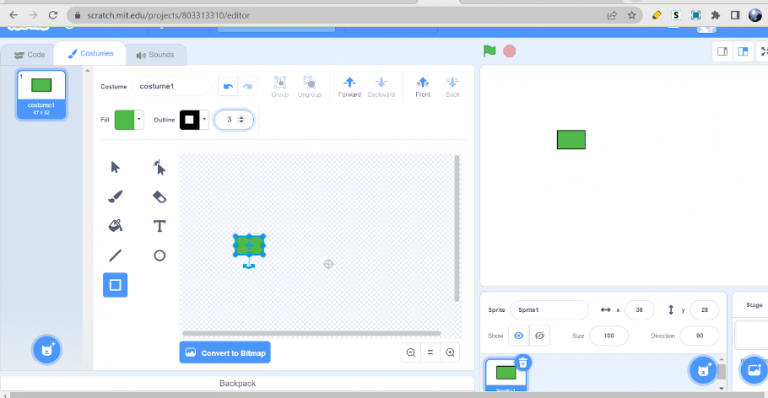
Task: Choose the Fill bucket tool
Action: coord(115,226)
